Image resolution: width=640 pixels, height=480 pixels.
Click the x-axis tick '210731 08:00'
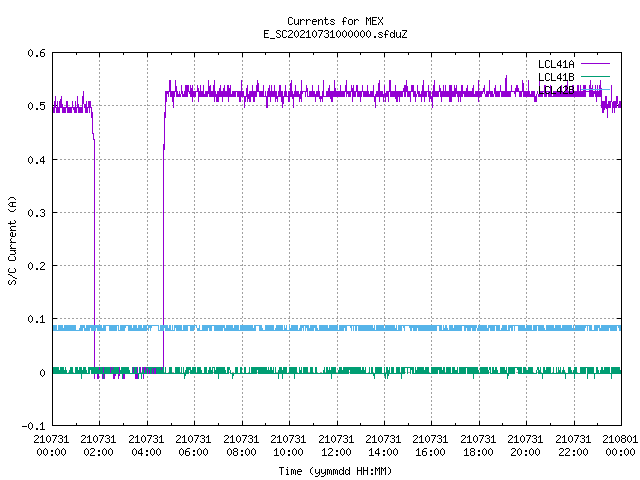[x=241, y=446]
